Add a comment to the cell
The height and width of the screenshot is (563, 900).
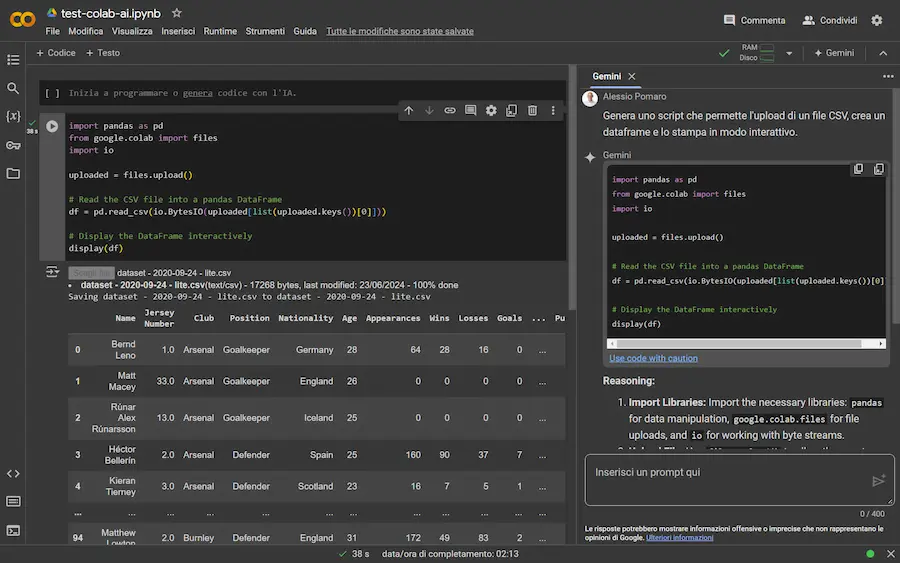[x=470, y=110]
